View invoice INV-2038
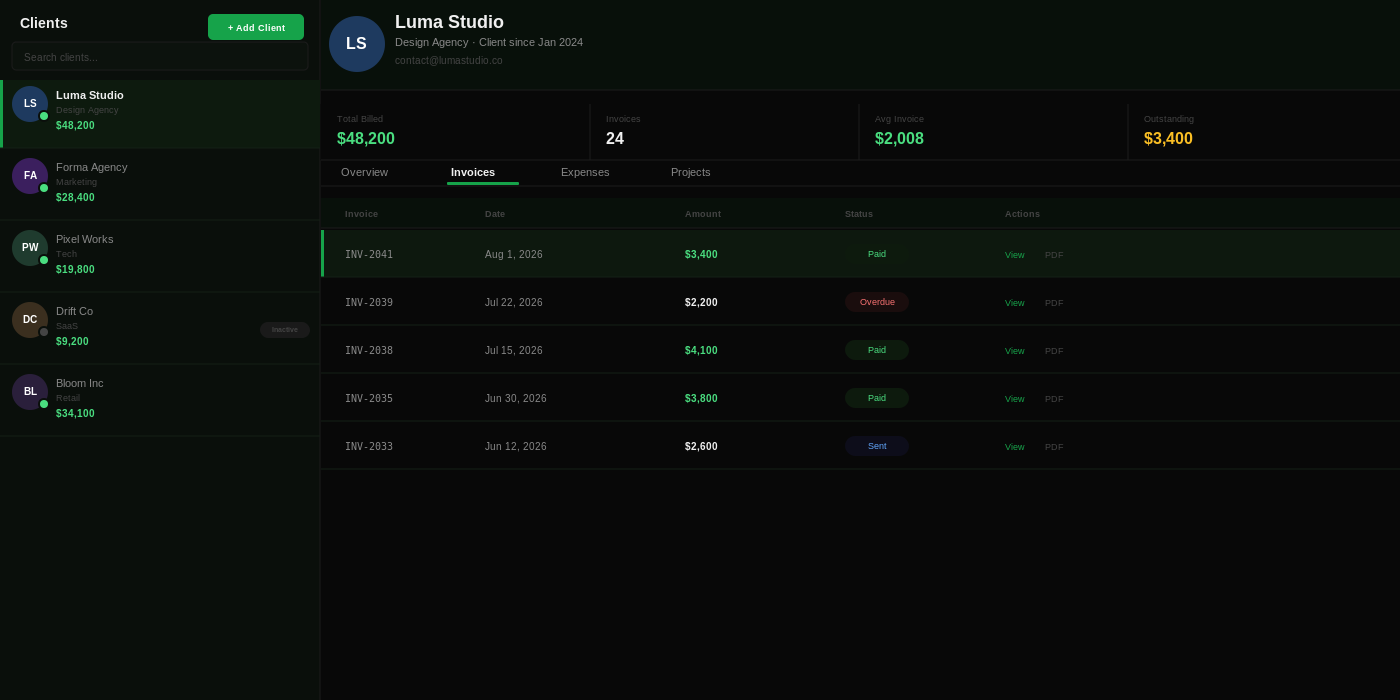The image size is (1400, 700). point(1014,351)
